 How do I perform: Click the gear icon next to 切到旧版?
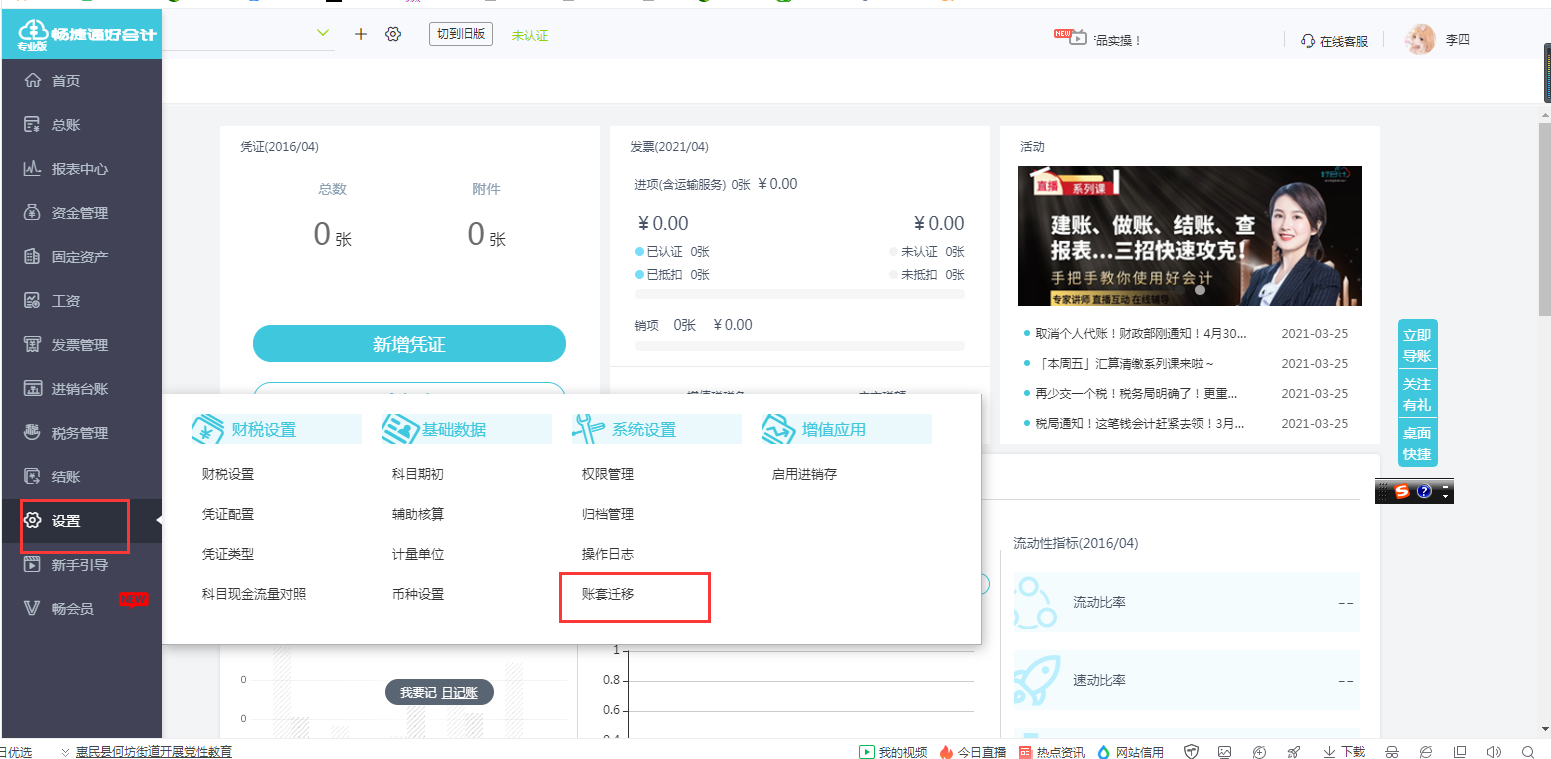point(393,34)
